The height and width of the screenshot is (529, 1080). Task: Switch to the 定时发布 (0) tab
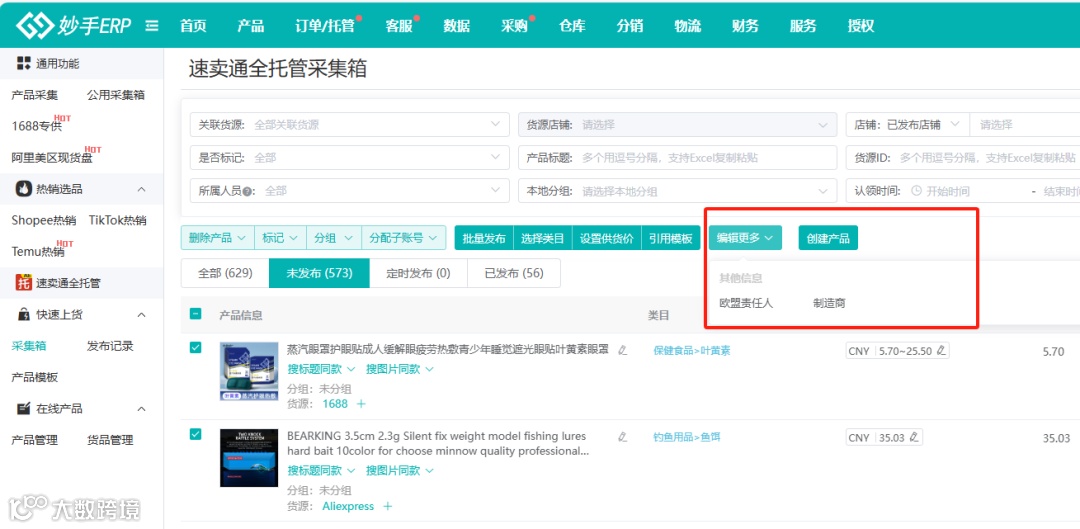click(x=418, y=273)
